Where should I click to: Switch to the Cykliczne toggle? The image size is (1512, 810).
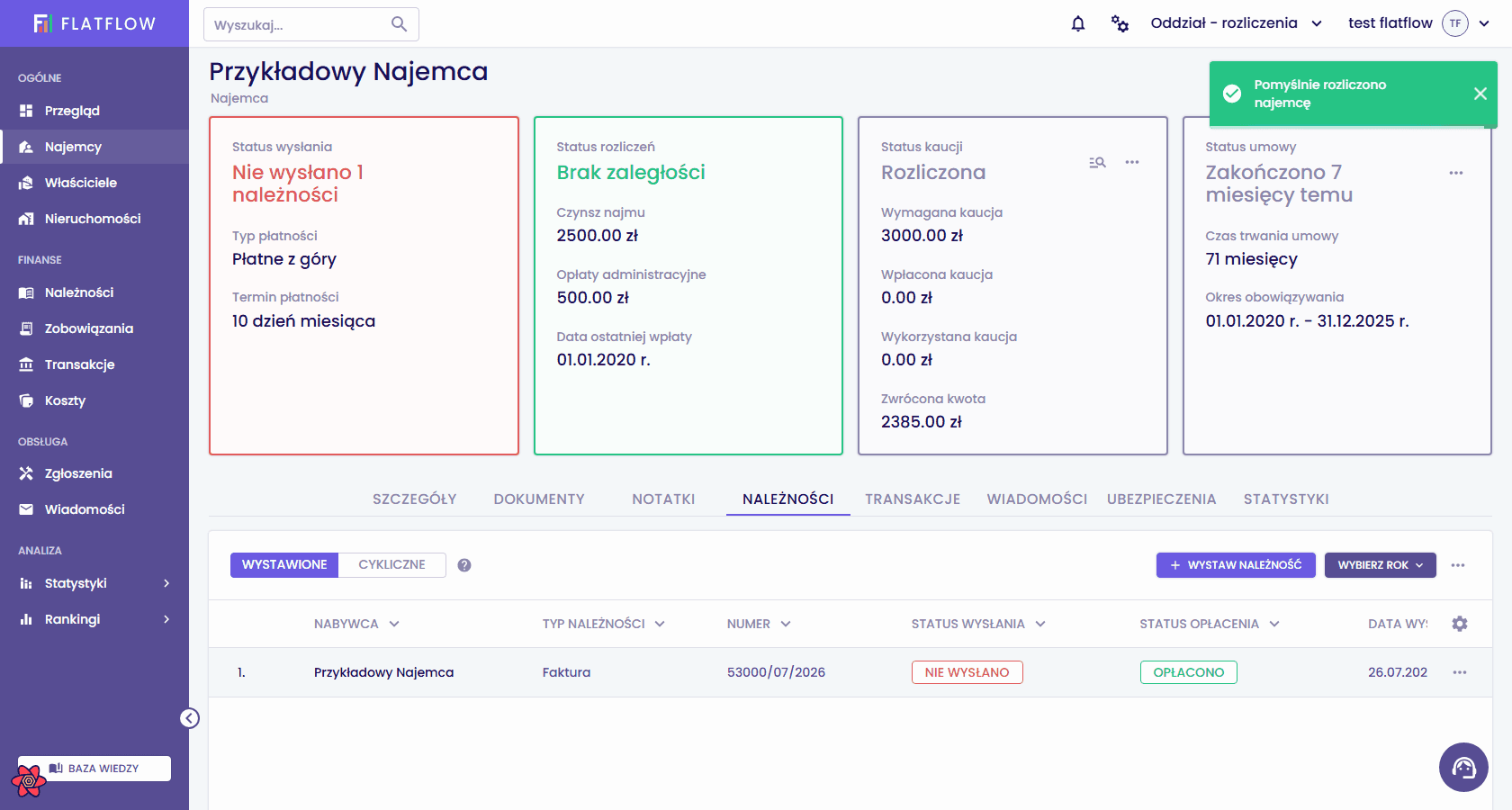392,565
